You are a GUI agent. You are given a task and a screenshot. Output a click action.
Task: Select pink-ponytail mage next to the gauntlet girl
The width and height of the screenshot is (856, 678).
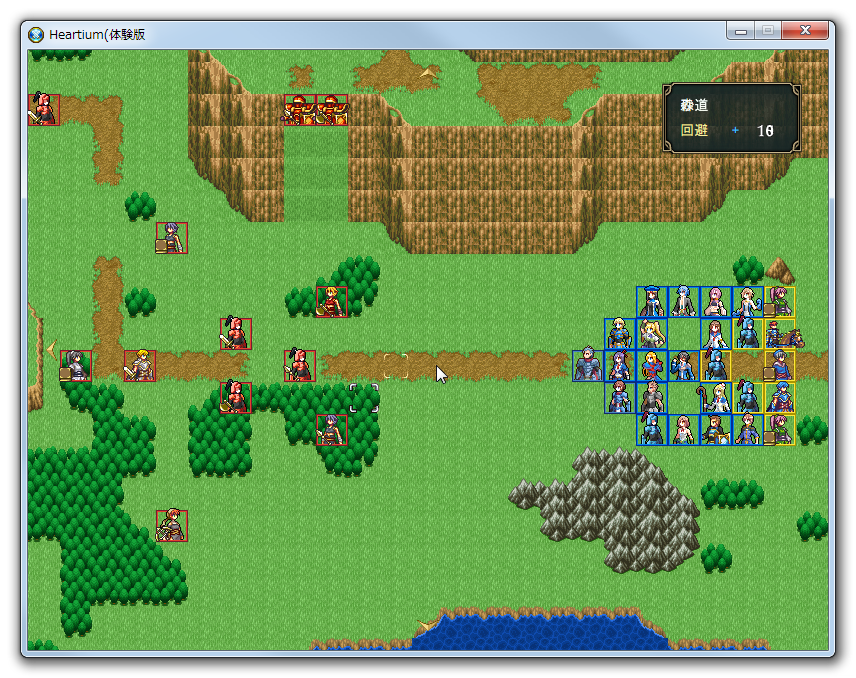coord(780,302)
